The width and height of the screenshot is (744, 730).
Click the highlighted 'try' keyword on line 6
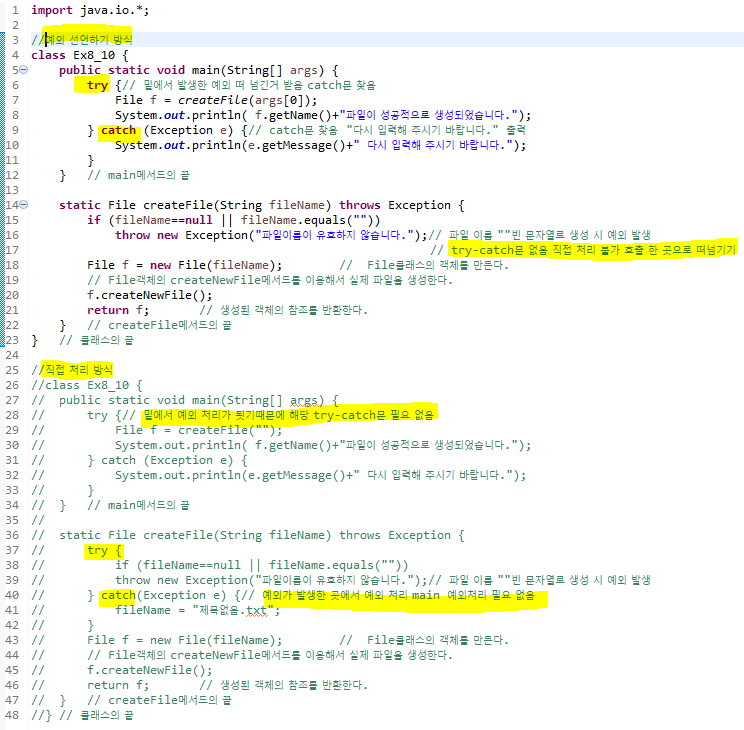(x=97, y=85)
